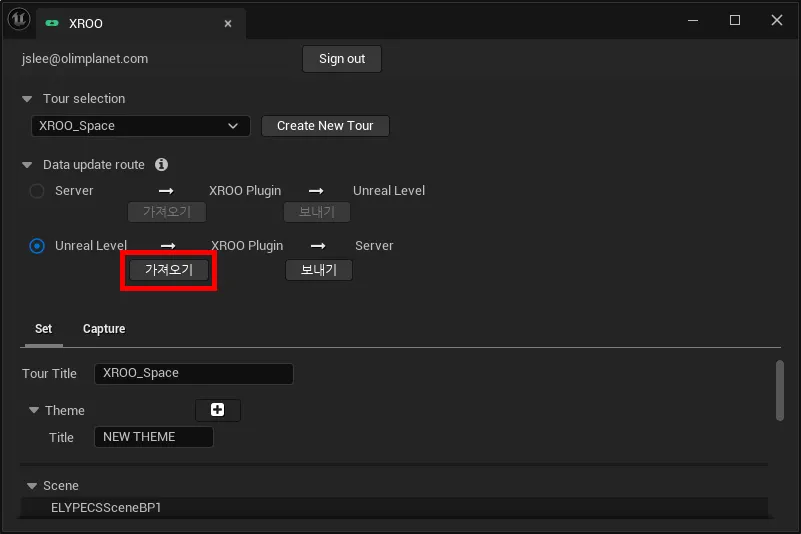Click the Tour Title input field
The image size is (801, 534).
tap(194, 374)
